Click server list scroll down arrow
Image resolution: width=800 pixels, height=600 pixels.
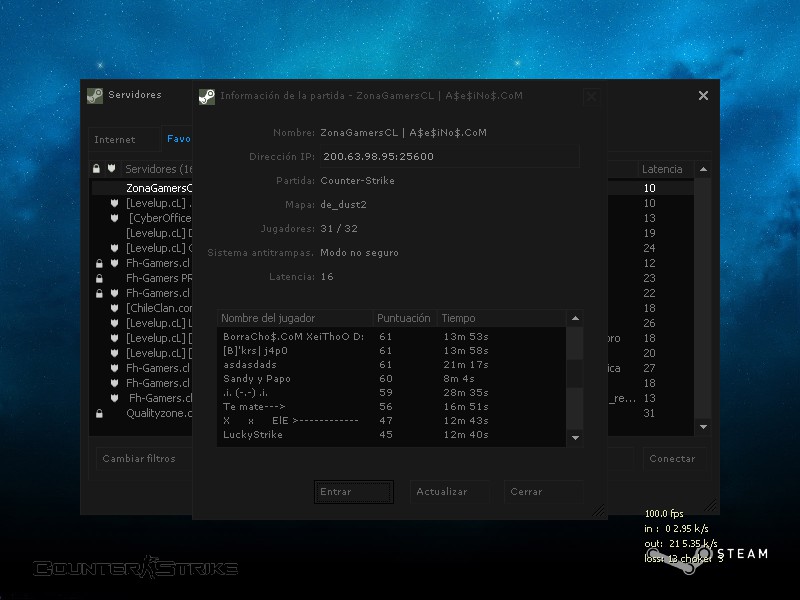[x=703, y=427]
